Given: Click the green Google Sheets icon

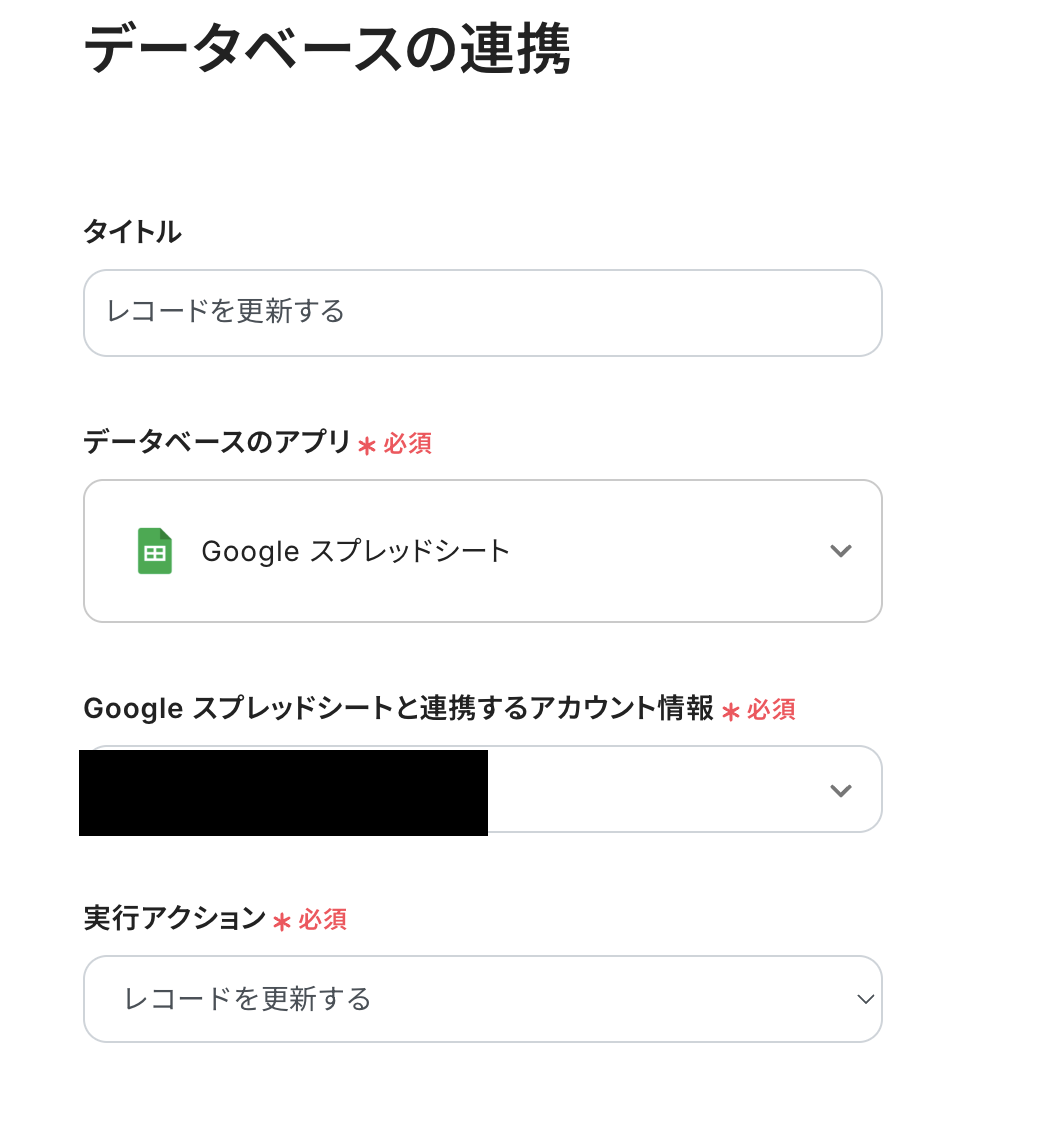Looking at the screenshot, I should tap(155, 551).
